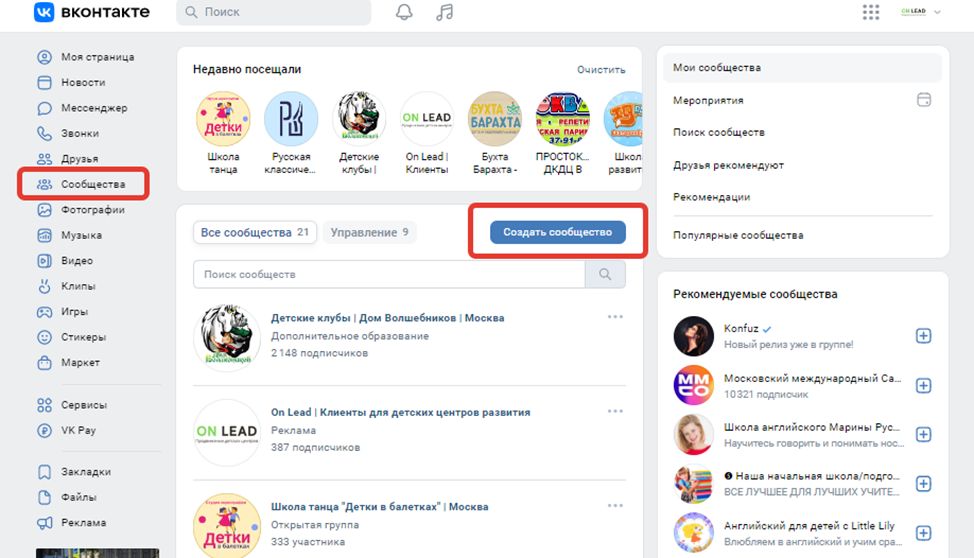Open the apps grid icon
This screenshot has width=974, height=558.
click(871, 12)
